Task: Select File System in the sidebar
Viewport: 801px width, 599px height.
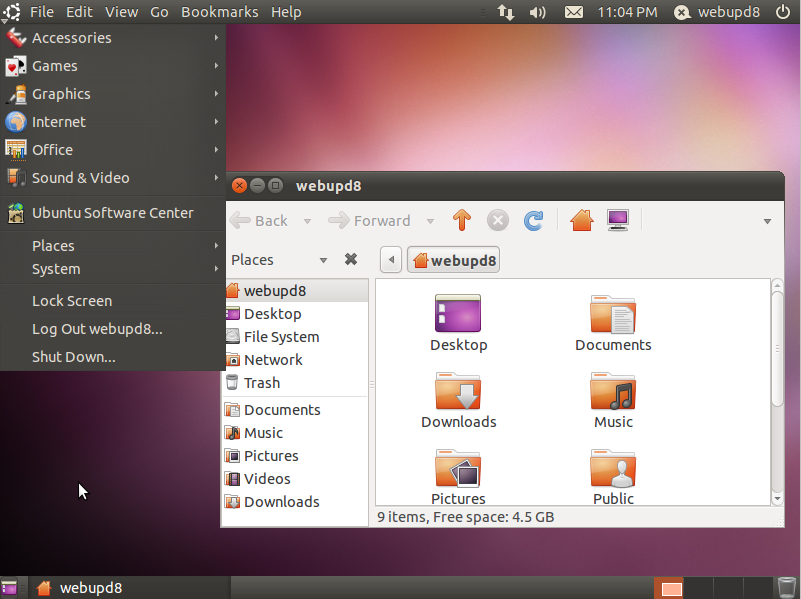Action: [x=296, y=337]
